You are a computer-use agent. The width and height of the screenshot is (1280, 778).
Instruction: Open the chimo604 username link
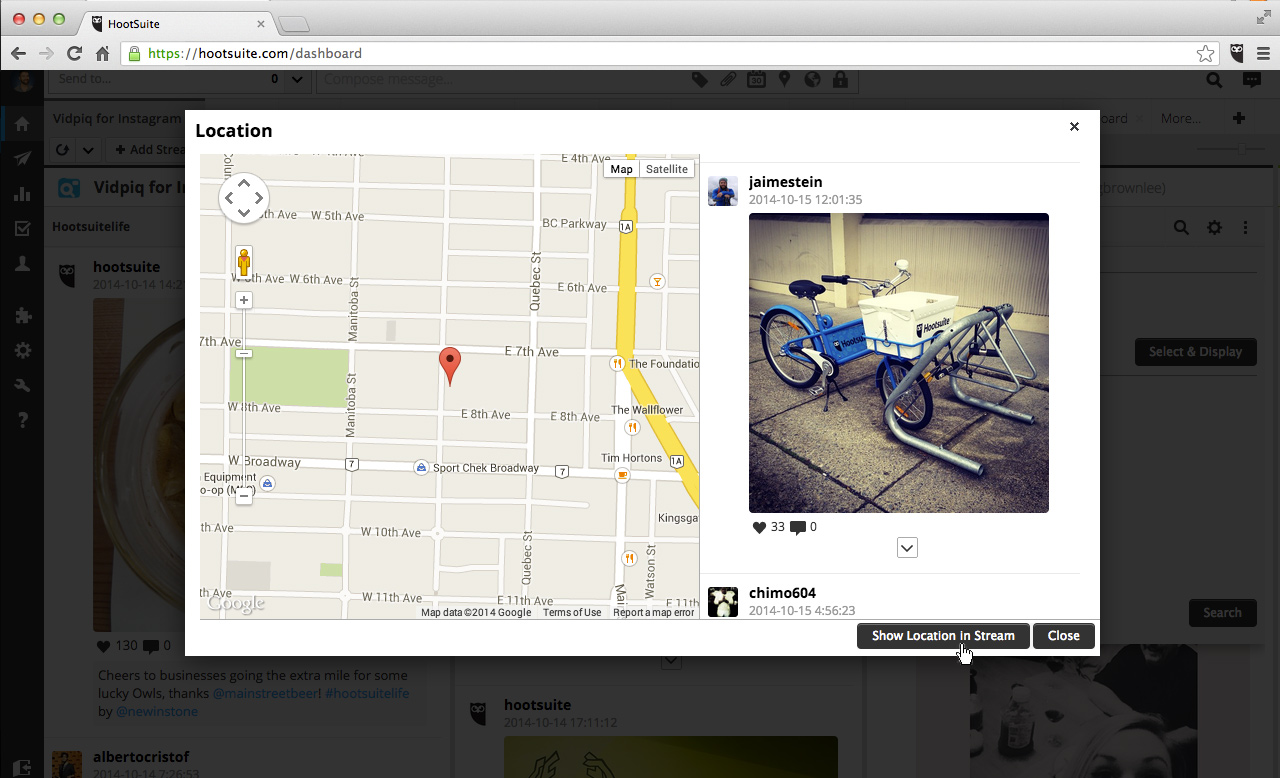782,593
